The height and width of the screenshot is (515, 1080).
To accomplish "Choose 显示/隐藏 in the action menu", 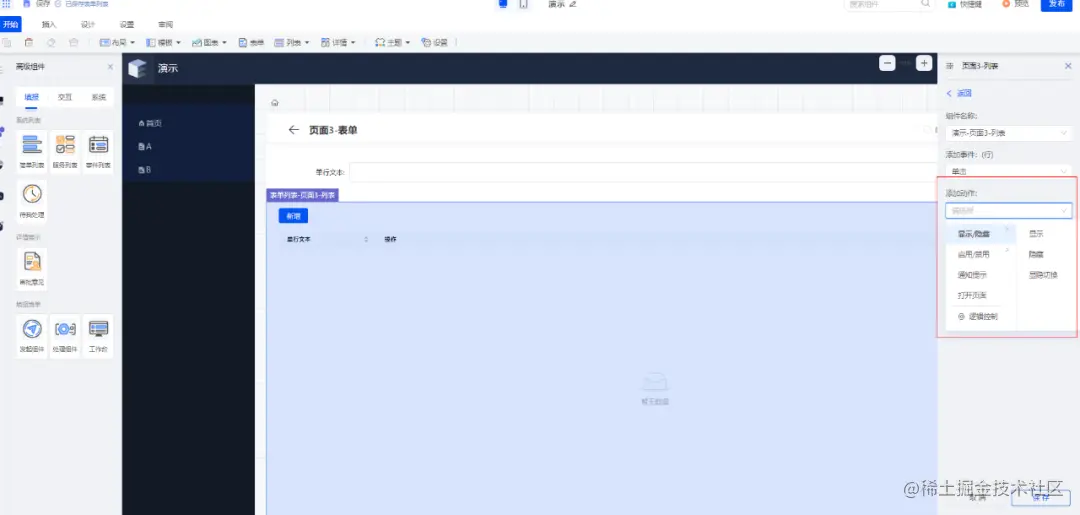I will (x=981, y=235).
